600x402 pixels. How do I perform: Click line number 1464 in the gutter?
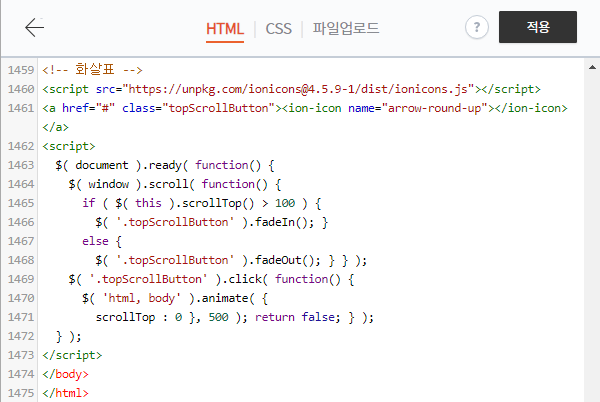click(21, 184)
